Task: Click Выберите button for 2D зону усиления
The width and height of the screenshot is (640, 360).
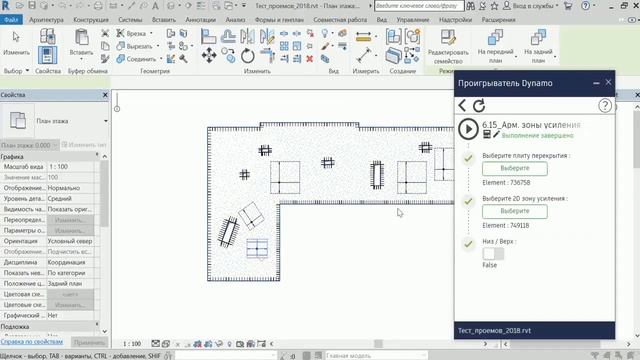Action: 515,211
